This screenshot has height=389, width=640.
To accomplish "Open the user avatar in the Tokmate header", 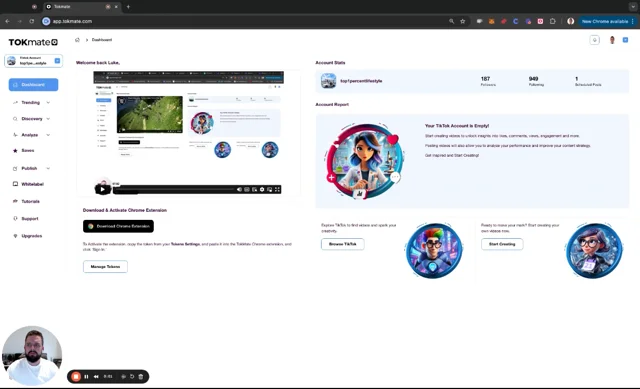I will 612,40.
